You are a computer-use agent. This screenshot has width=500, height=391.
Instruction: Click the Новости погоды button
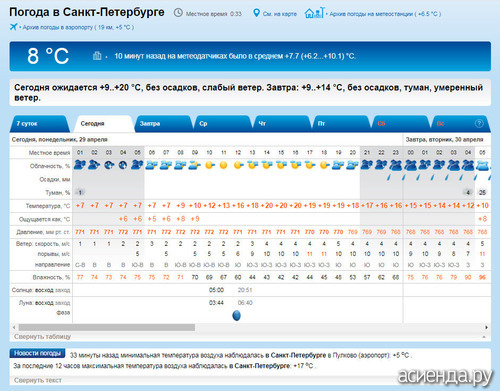pos(37,353)
